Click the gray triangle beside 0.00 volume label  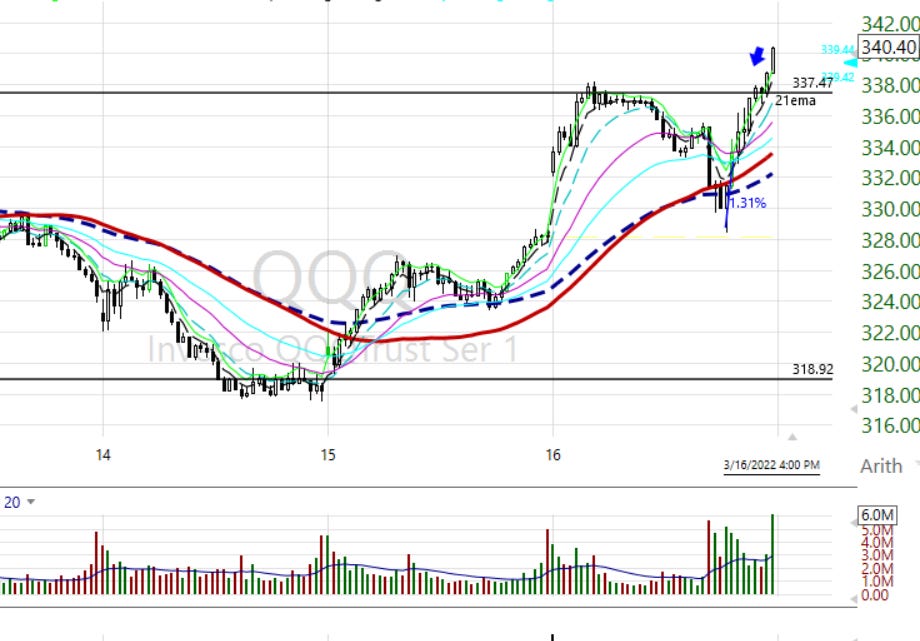[x=854, y=599]
